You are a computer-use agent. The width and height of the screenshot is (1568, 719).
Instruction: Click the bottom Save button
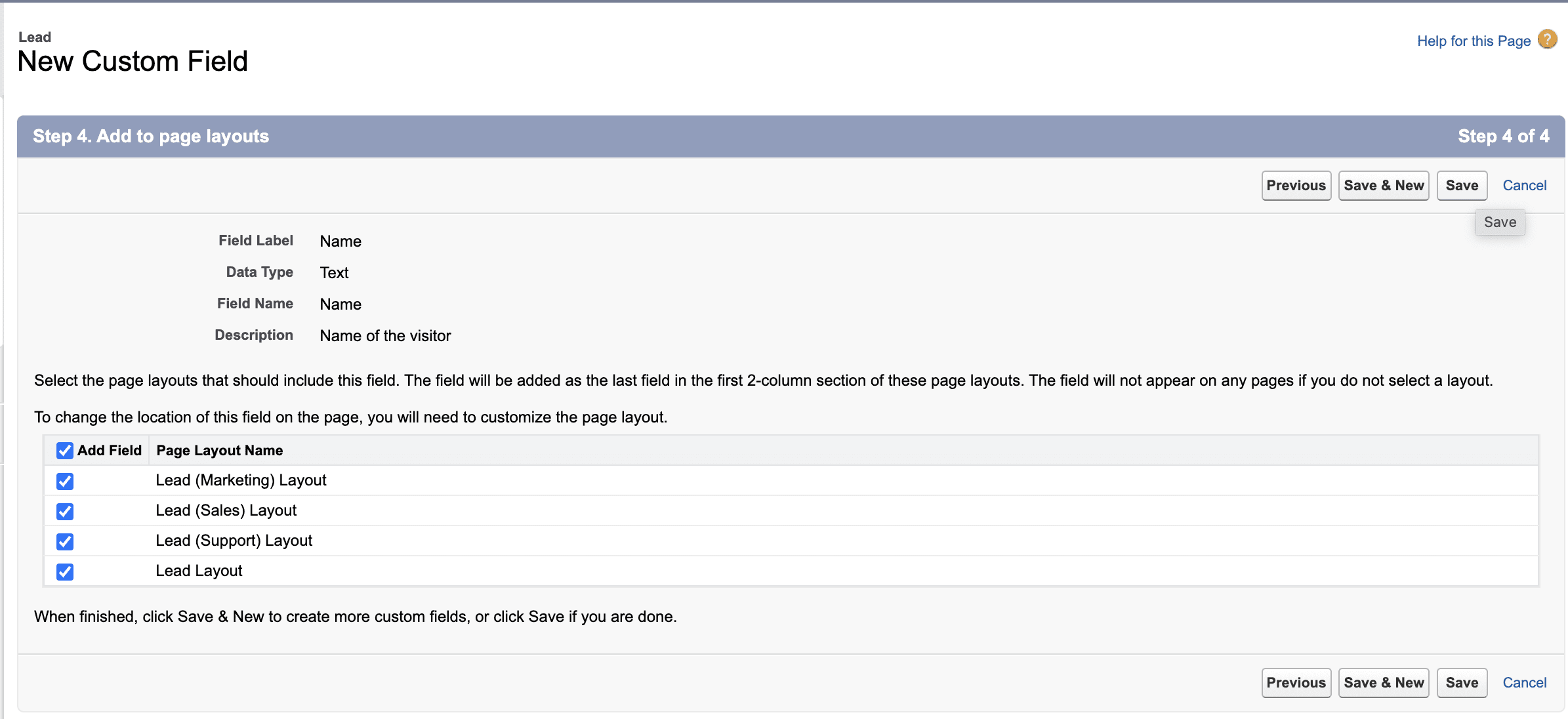click(x=1462, y=683)
